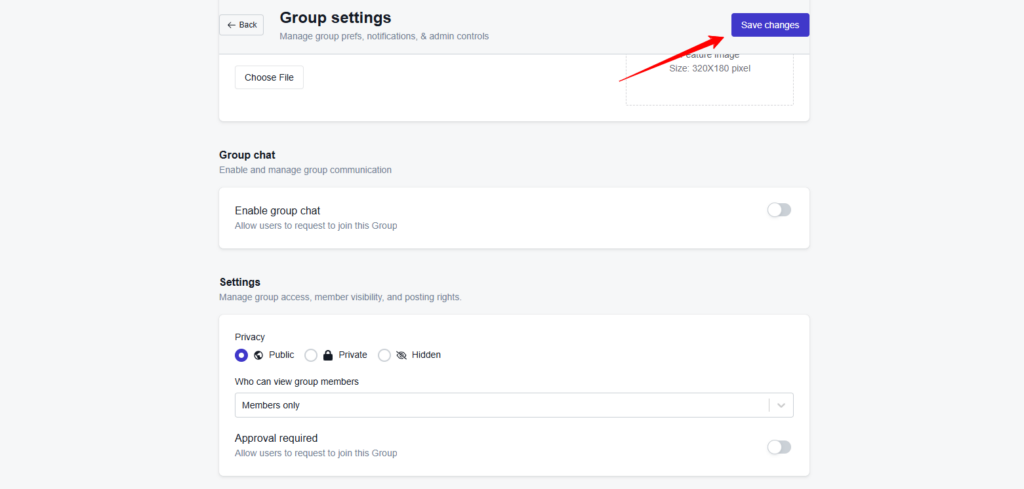Click Enable and manage group communication text
Image resolution: width=1024 pixels, height=489 pixels.
[306, 170]
